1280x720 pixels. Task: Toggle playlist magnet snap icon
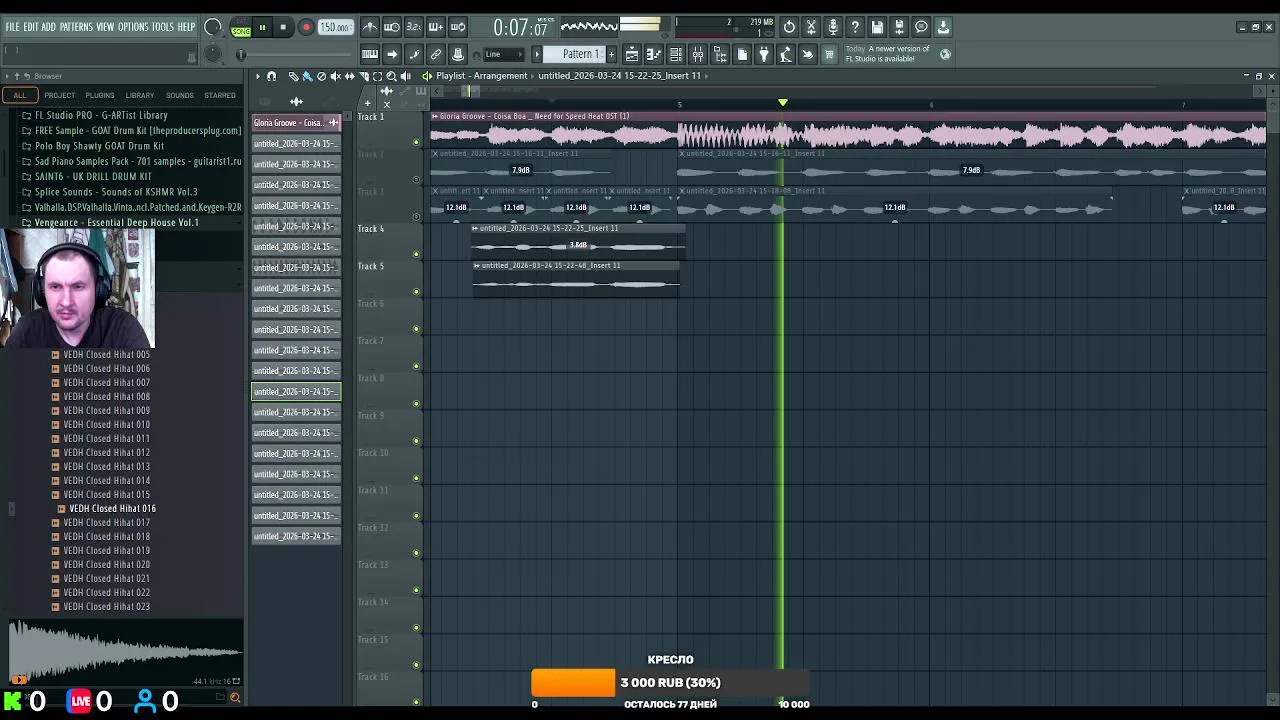pos(272,76)
